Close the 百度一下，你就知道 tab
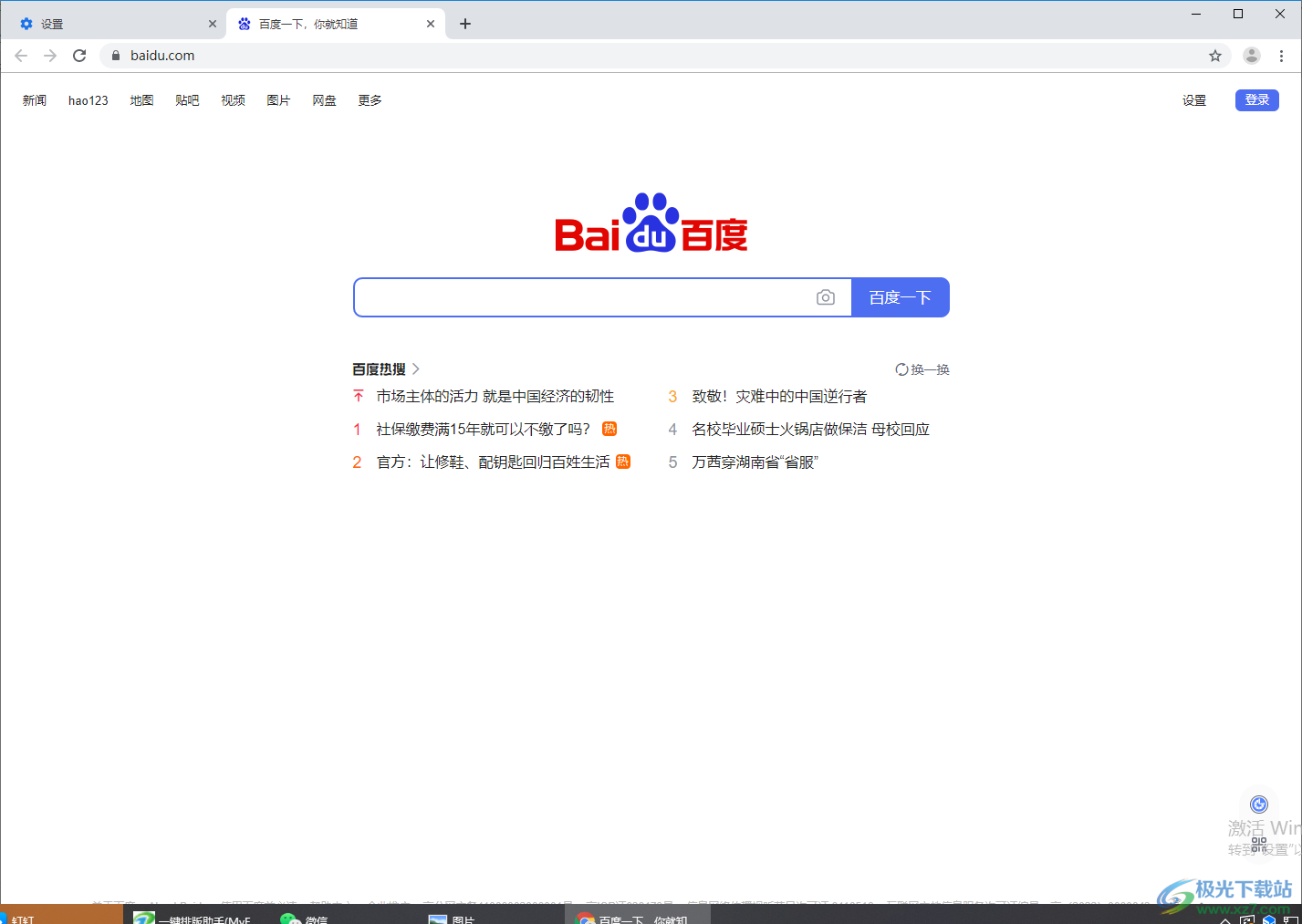 (431, 24)
